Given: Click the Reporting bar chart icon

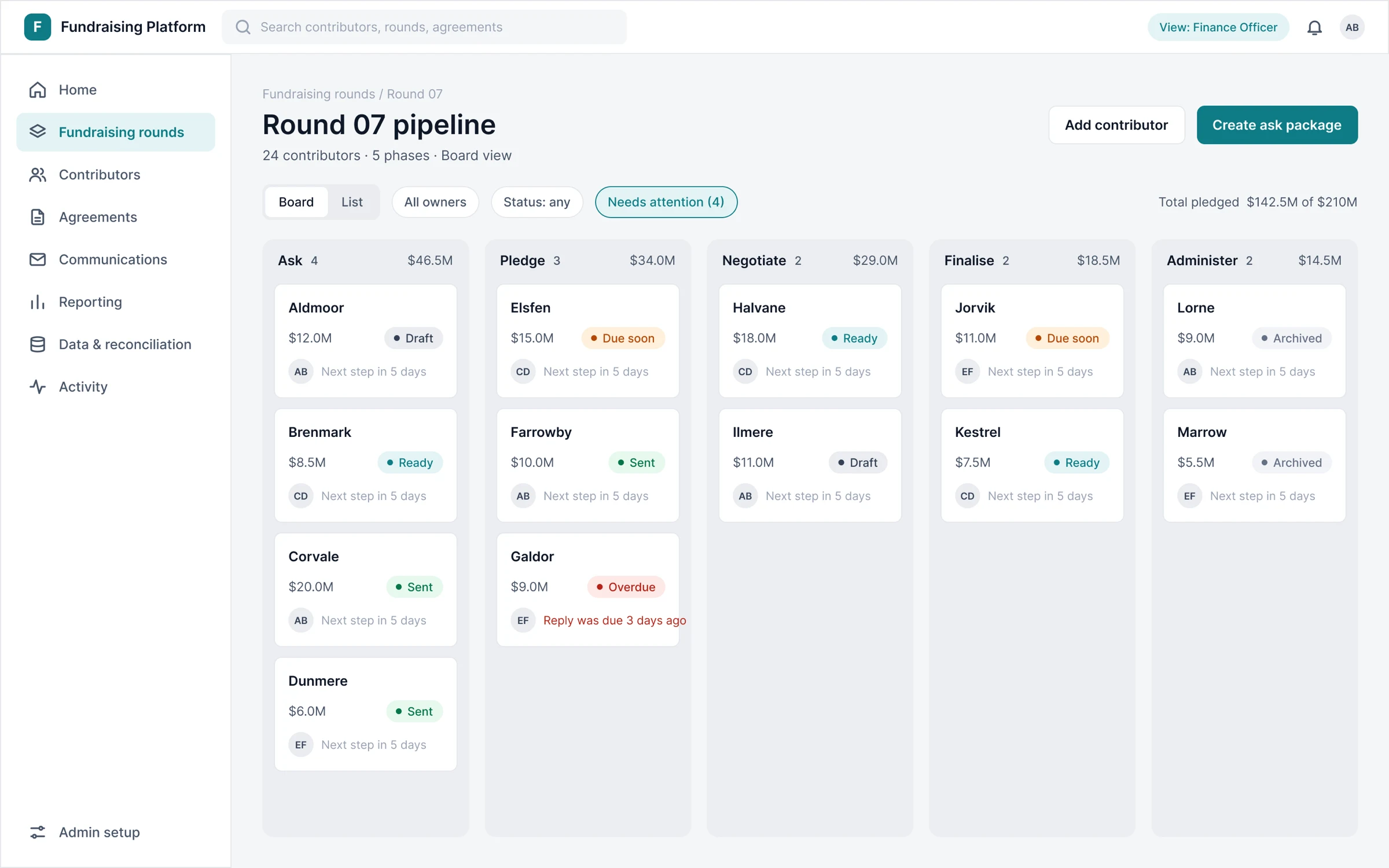Looking at the screenshot, I should [x=38, y=302].
